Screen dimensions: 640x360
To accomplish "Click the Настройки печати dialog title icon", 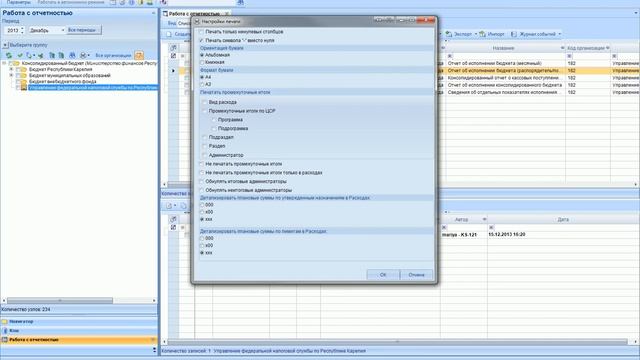I will [x=197, y=21].
